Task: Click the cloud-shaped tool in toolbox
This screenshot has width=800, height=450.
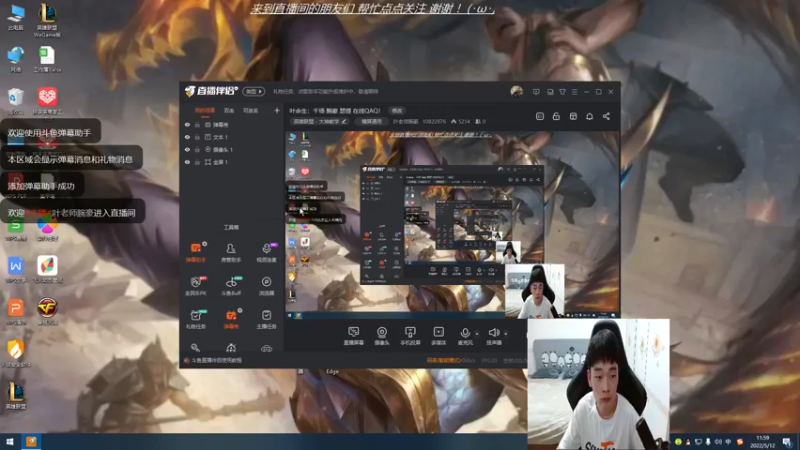Action: click(x=266, y=348)
